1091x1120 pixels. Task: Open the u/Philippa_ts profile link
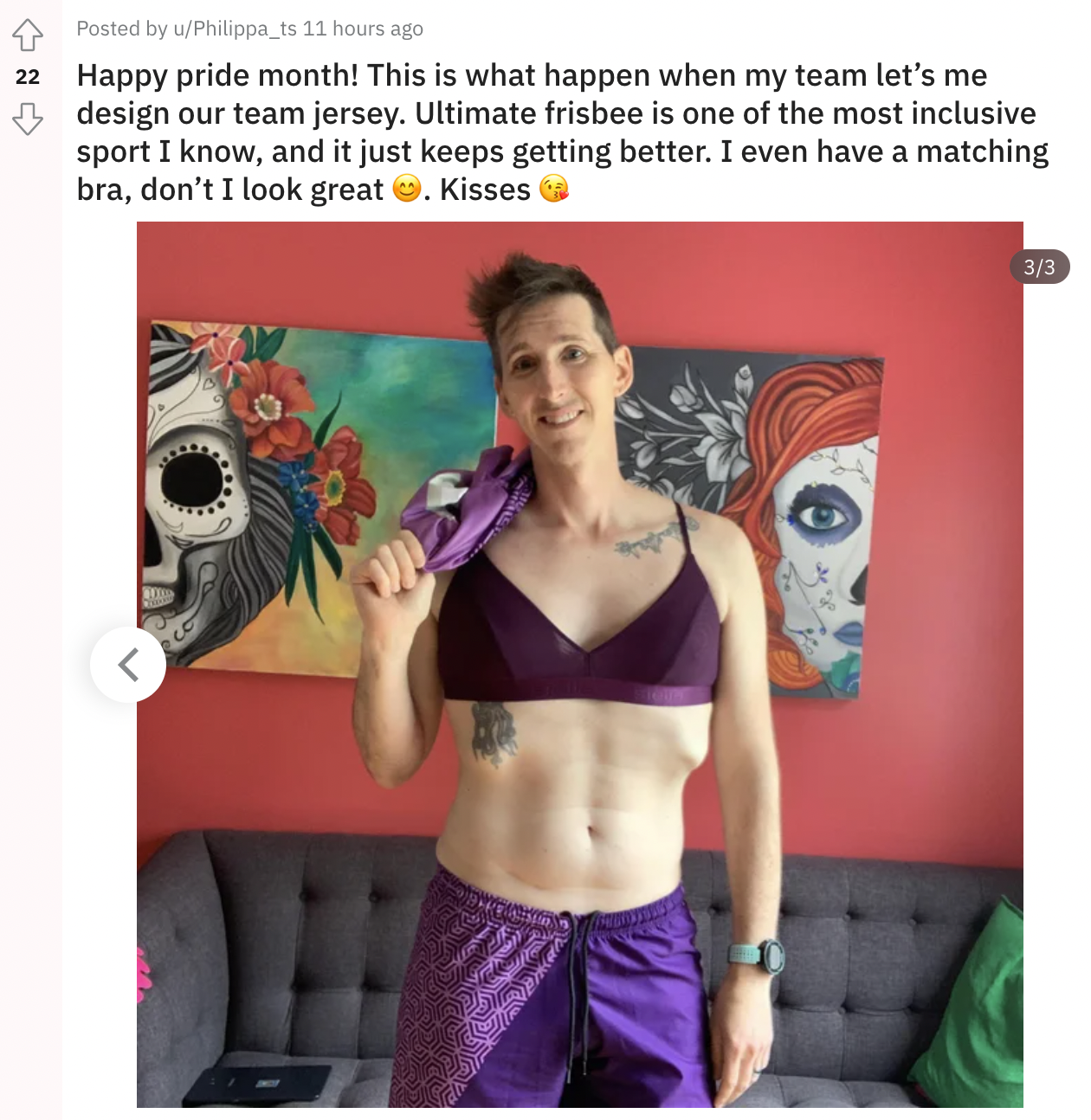pyautogui.click(x=235, y=29)
